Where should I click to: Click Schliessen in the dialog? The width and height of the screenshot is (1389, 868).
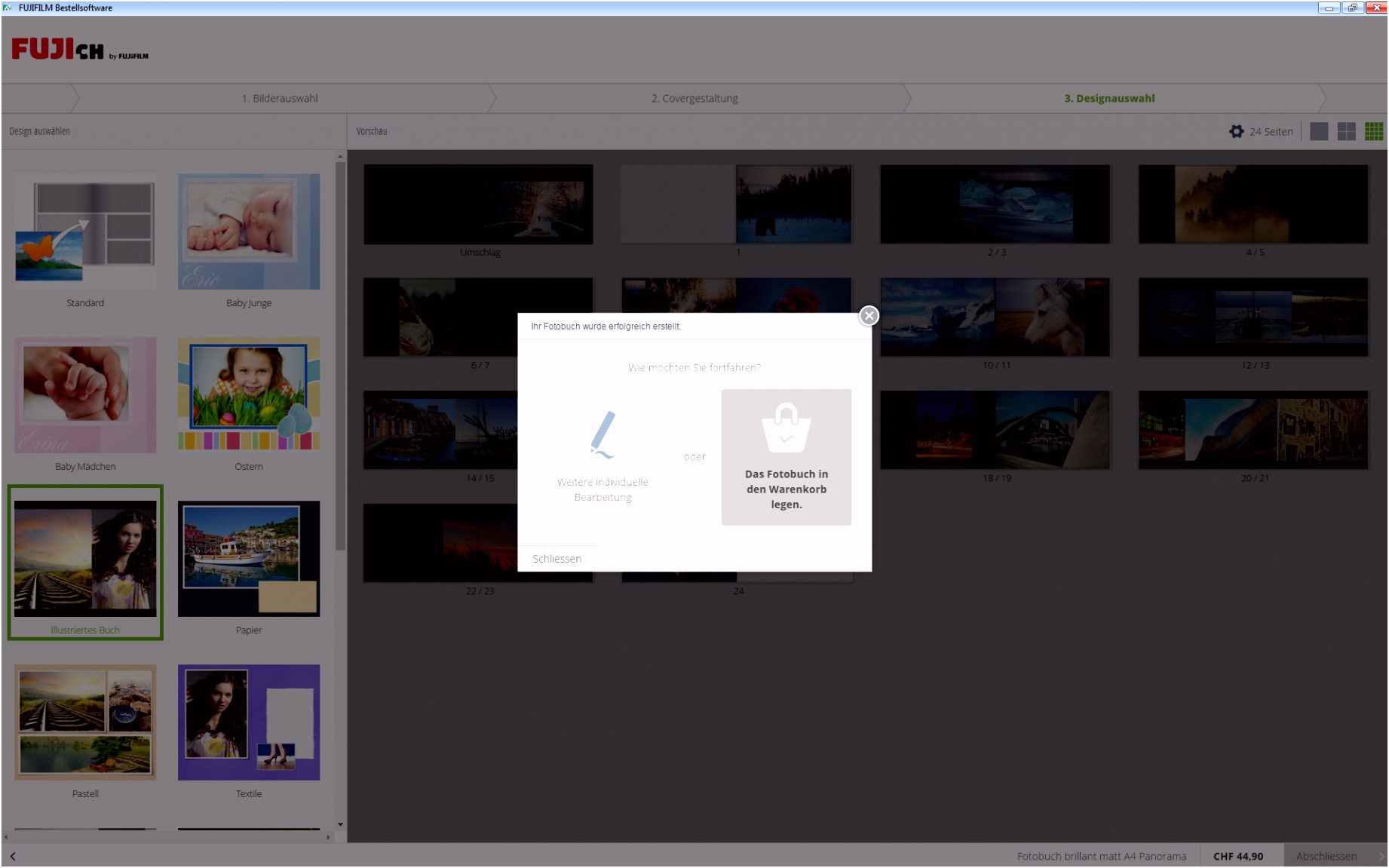pyautogui.click(x=557, y=559)
